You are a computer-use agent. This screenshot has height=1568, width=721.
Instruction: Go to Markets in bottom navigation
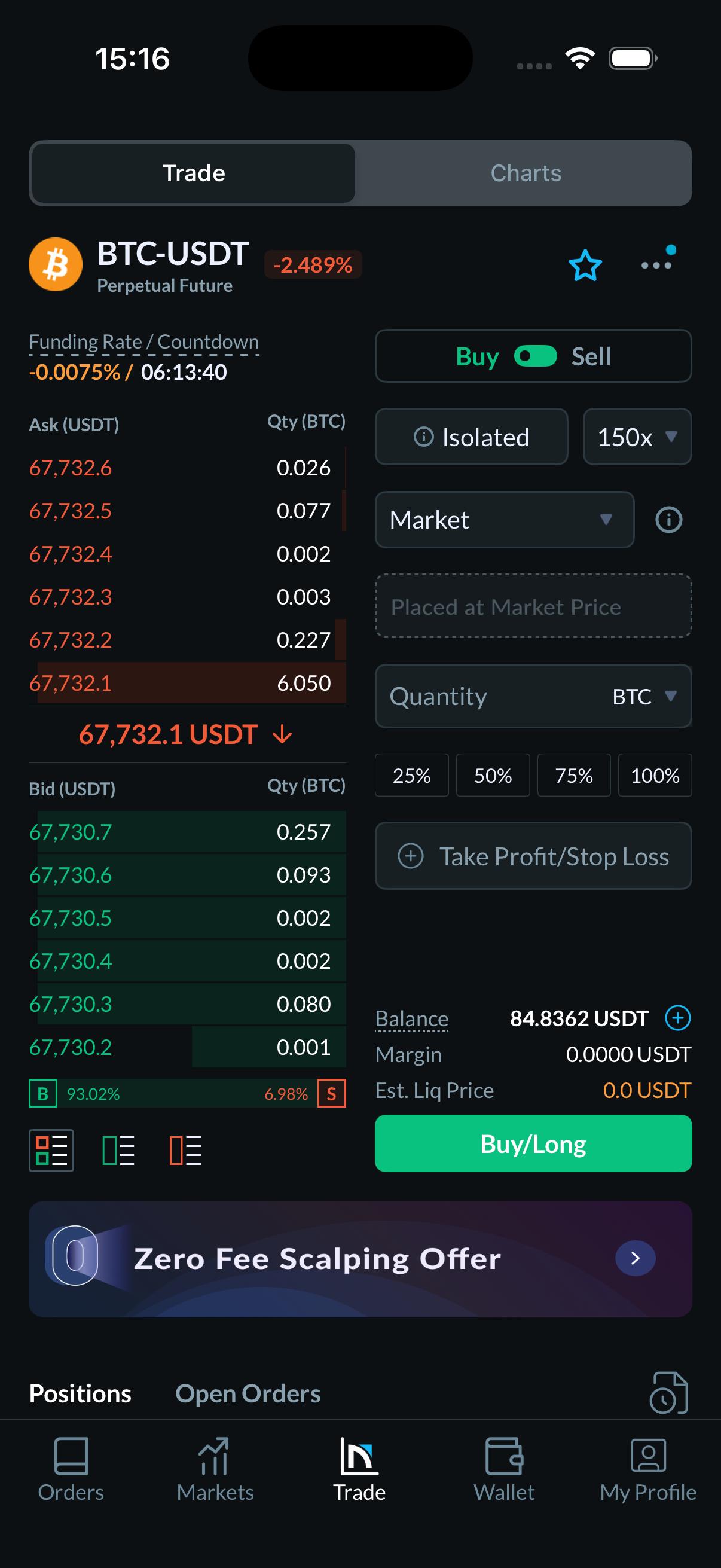point(215,1469)
